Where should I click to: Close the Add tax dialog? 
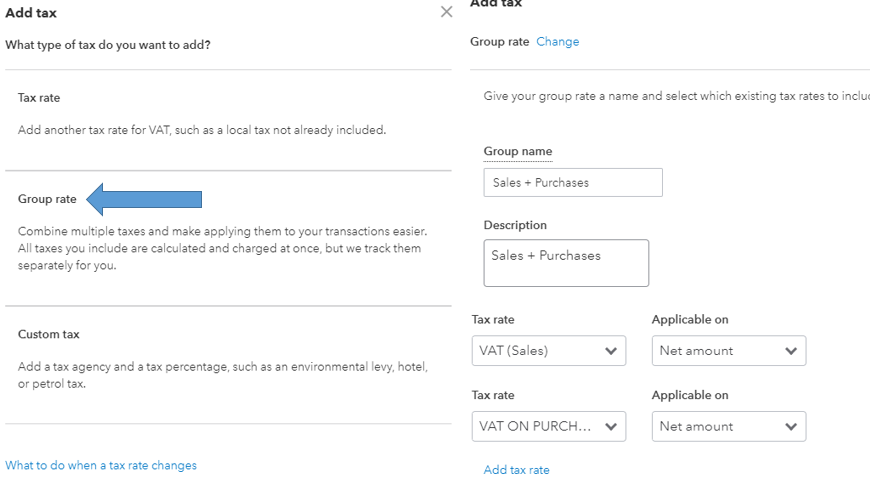(446, 12)
